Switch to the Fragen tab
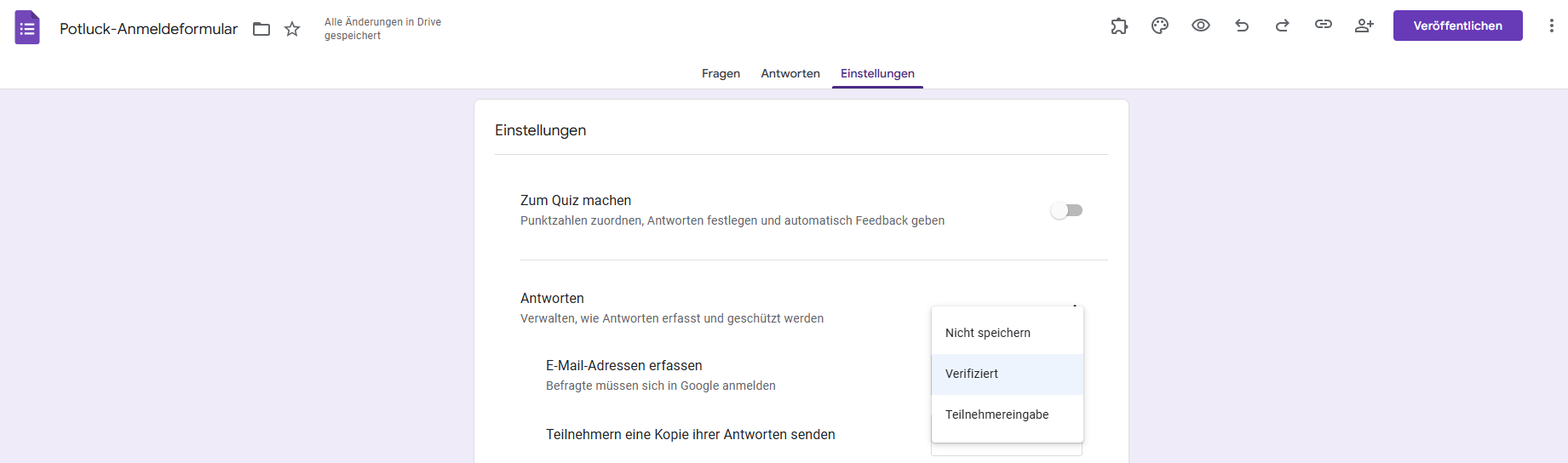 pos(721,73)
